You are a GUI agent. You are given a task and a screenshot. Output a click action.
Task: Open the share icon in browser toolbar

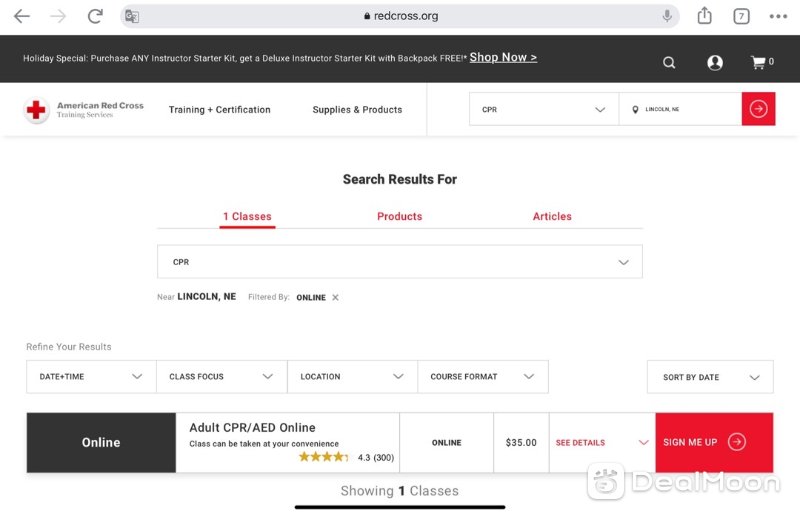pyautogui.click(x=705, y=16)
